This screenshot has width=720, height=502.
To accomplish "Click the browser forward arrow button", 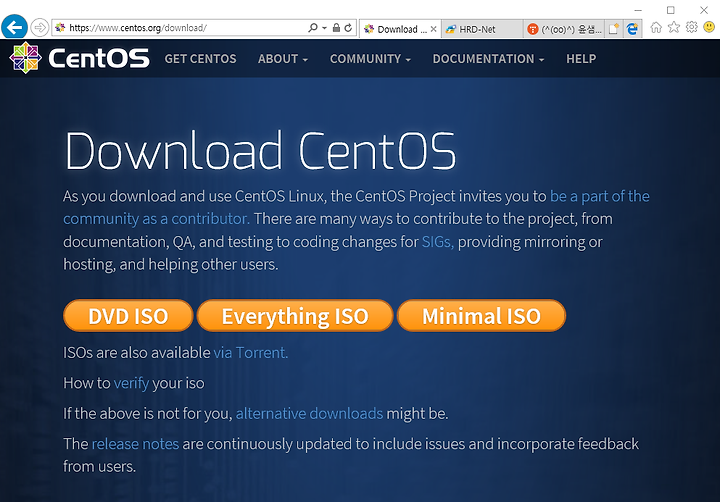I will click(40, 28).
